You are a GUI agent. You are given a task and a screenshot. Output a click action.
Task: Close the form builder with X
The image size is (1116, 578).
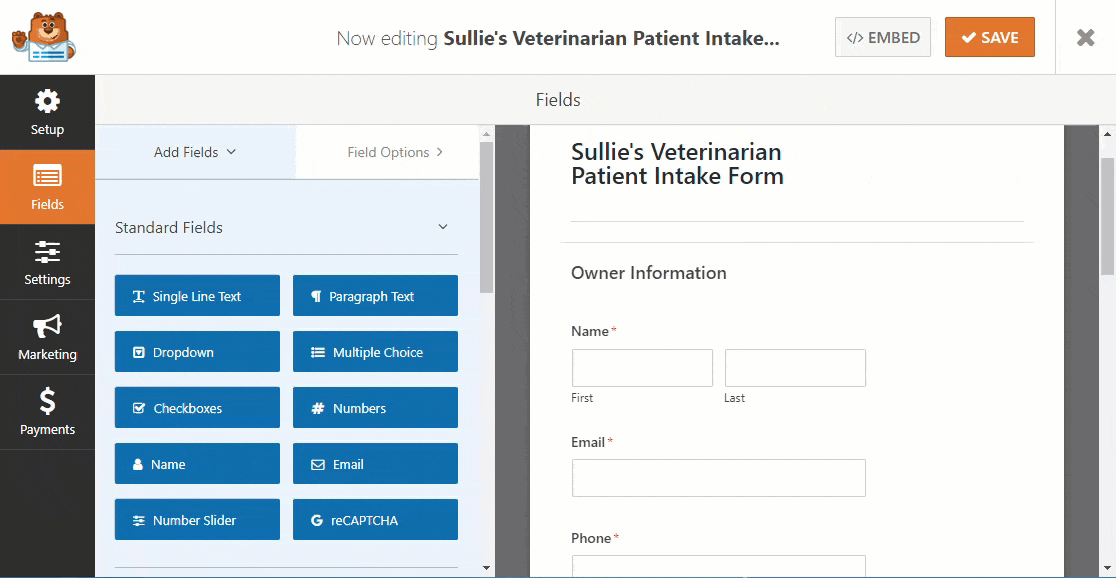(x=1085, y=38)
